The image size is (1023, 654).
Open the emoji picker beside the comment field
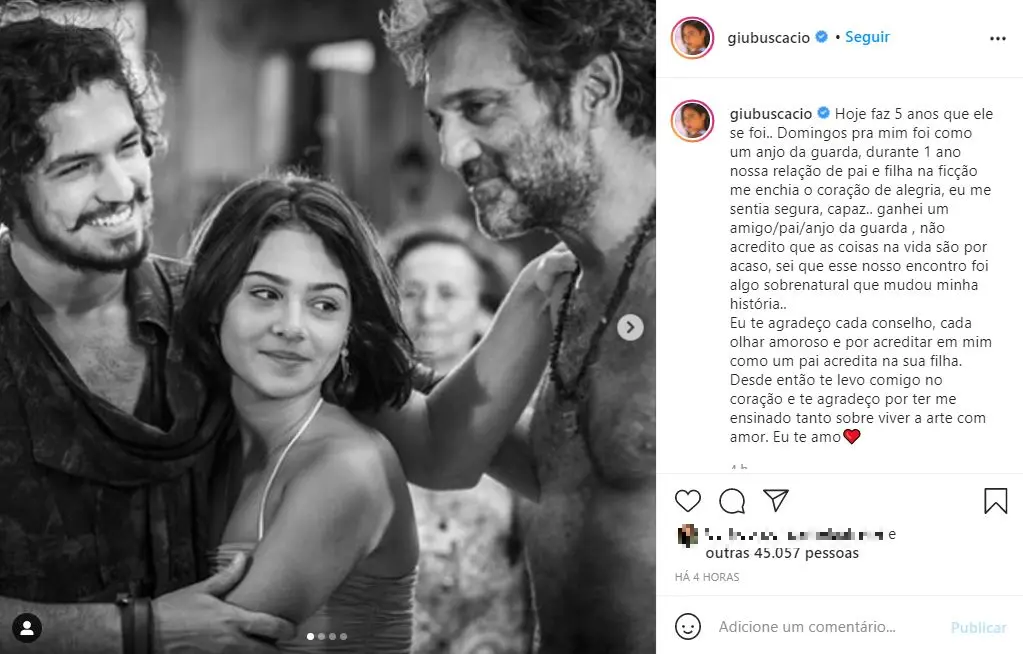pos(689,628)
